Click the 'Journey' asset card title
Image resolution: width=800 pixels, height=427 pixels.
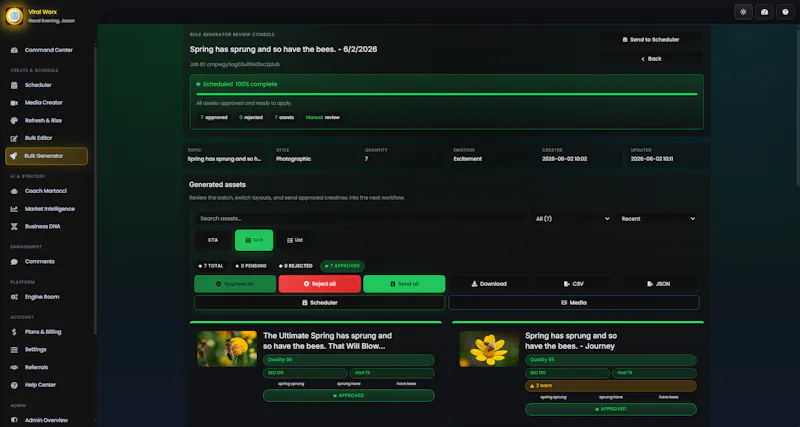570,341
